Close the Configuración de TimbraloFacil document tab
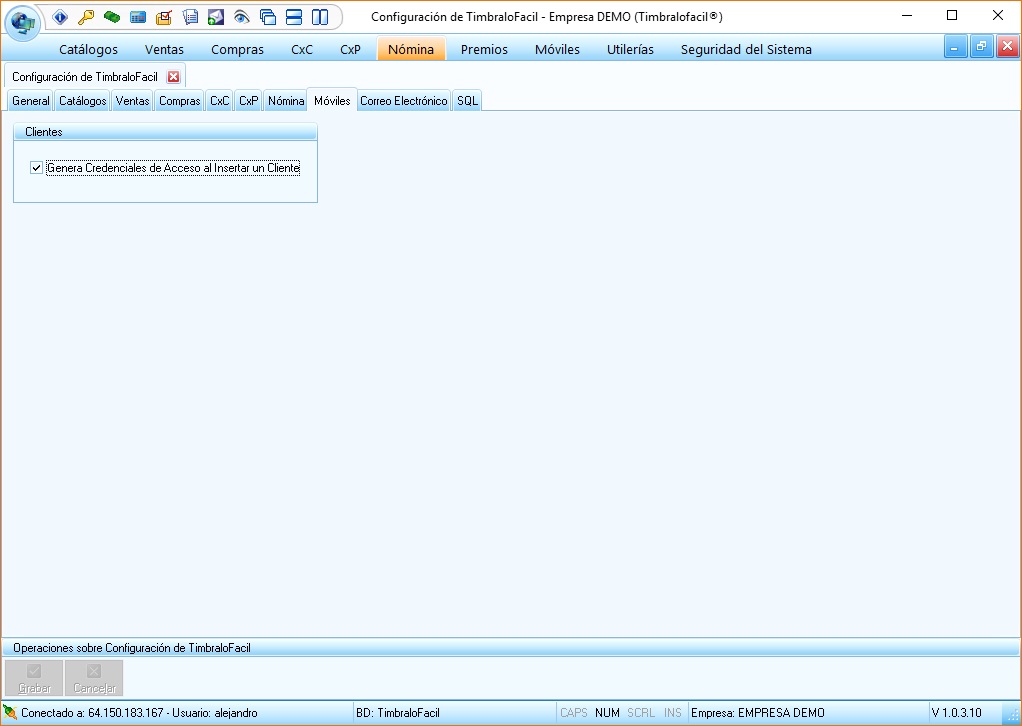Screen dimensions: 1022x726 (173, 77)
